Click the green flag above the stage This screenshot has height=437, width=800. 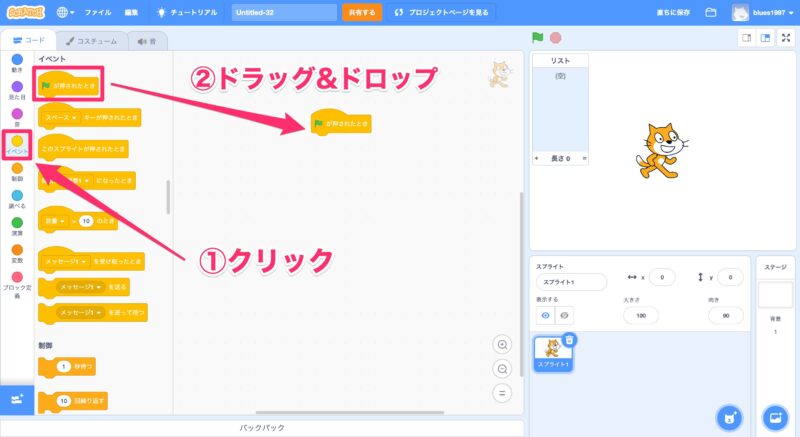538,38
